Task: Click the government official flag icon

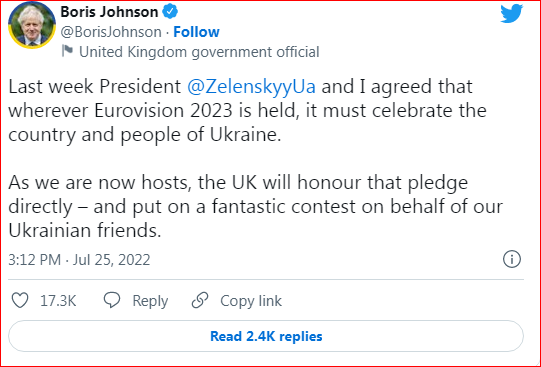Action: point(67,51)
